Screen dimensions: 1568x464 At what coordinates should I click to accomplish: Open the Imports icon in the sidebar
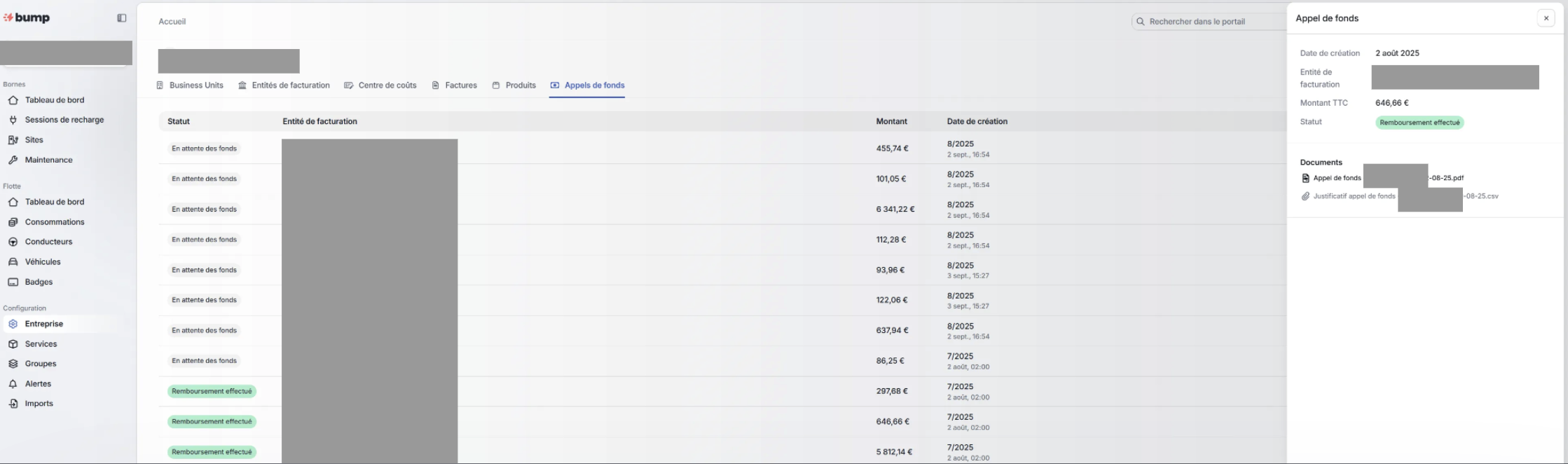click(x=13, y=404)
